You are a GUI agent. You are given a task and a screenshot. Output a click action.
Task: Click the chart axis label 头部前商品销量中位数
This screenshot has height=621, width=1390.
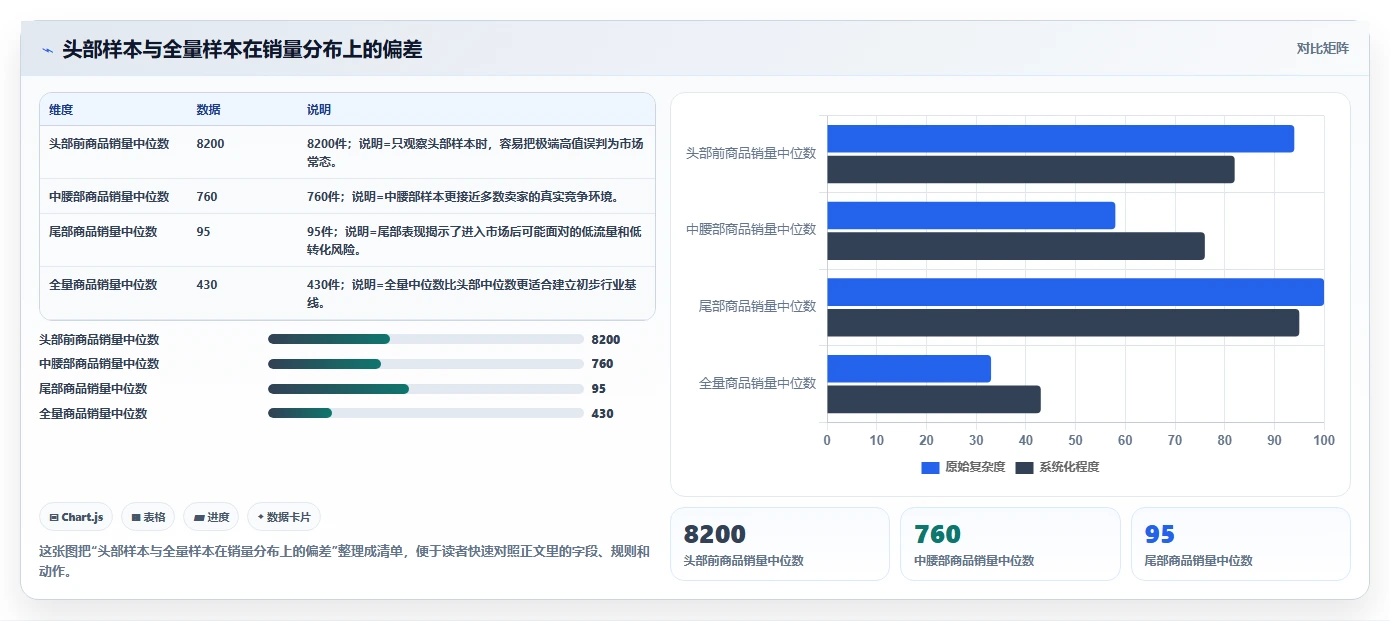[751, 153]
